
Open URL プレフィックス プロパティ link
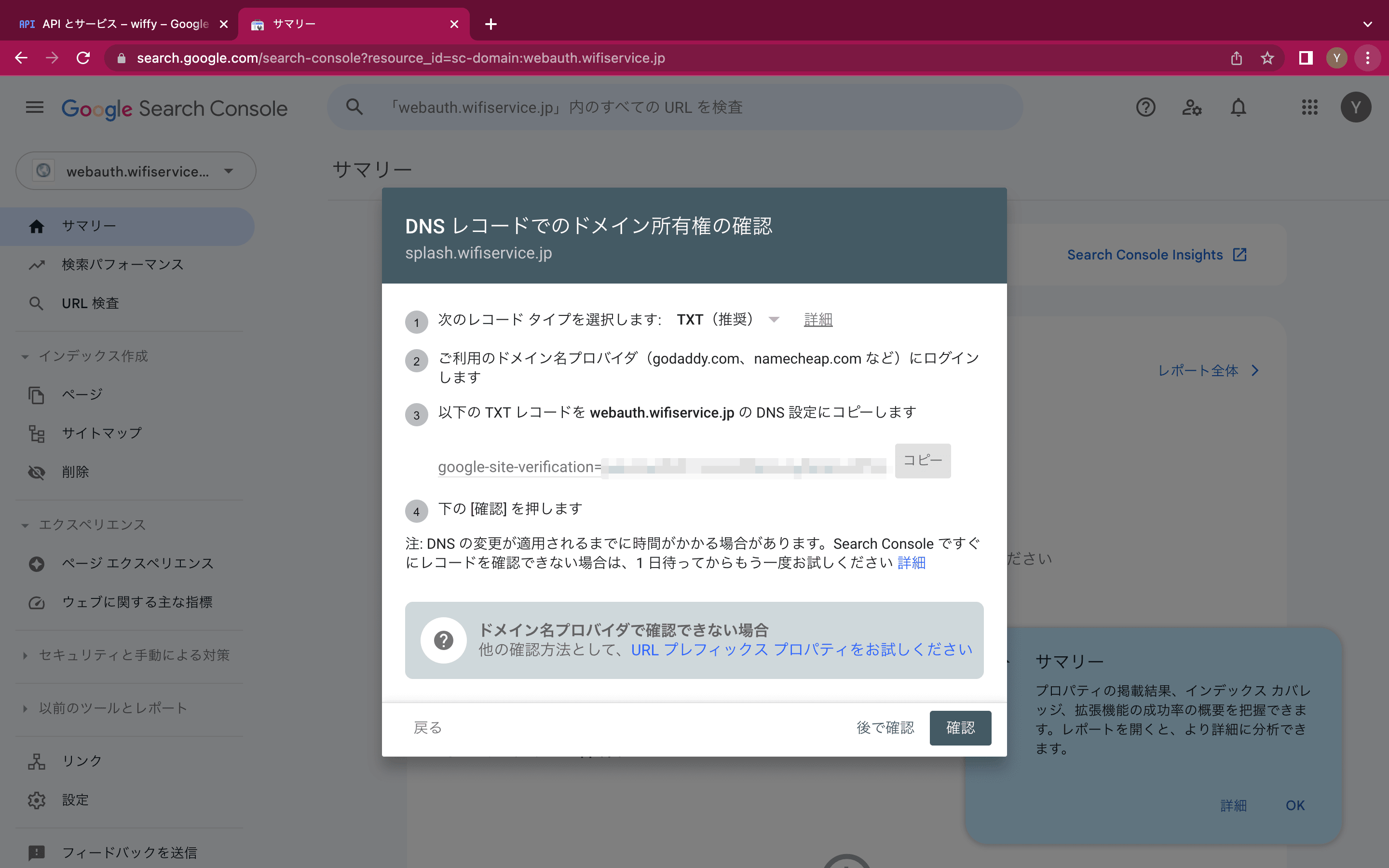[802, 650]
